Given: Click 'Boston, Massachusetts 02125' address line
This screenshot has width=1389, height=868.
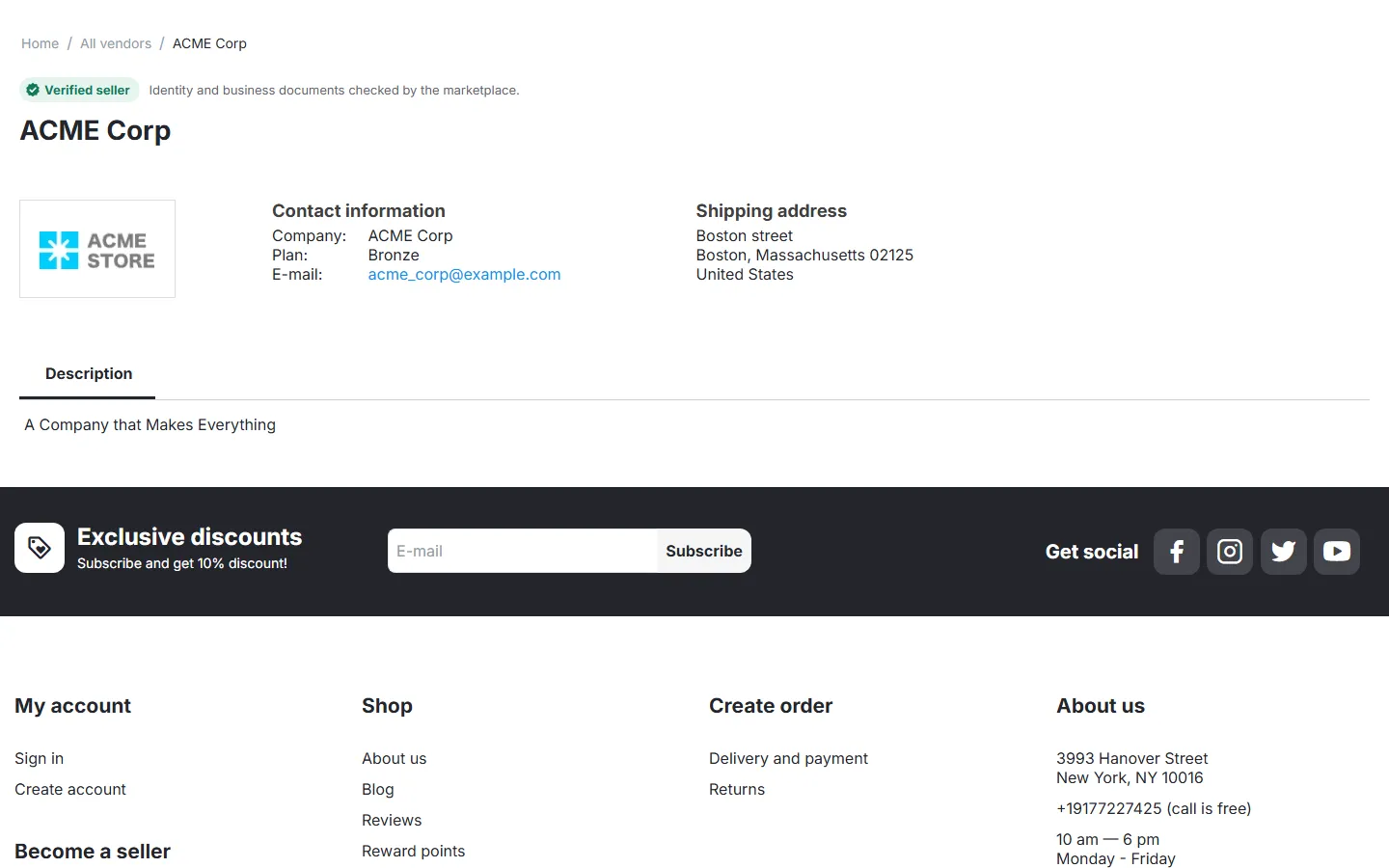Looking at the screenshot, I should (804, 256).
